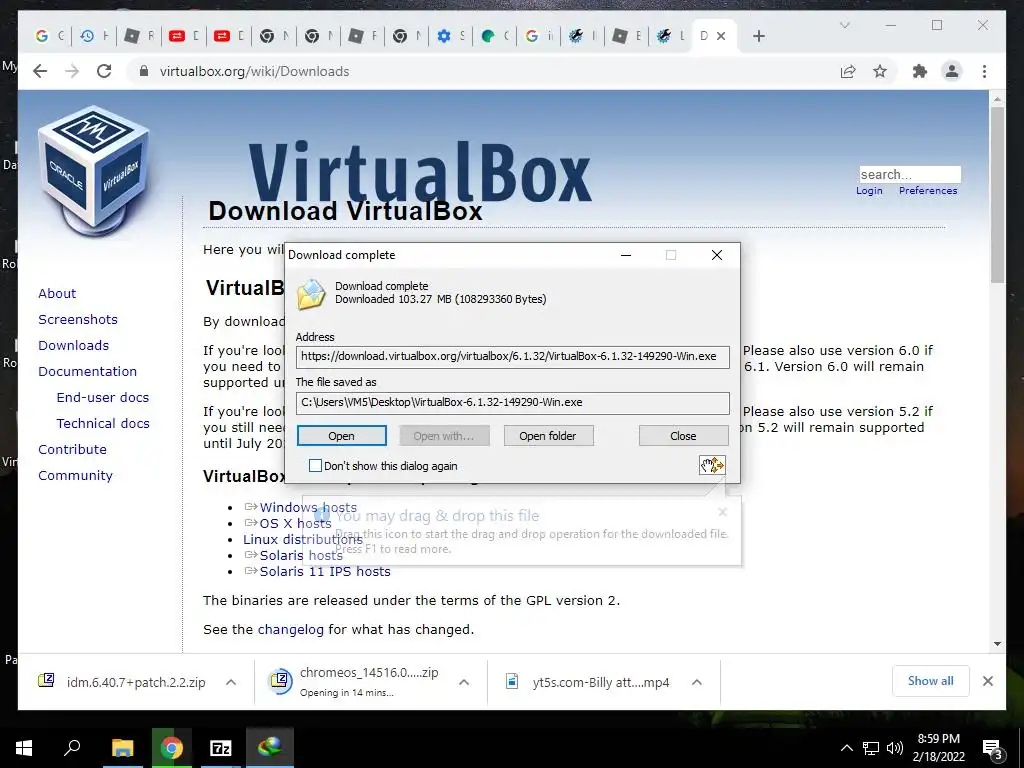Open File Explorer from the taskbar
The image size is (1024, 768).
click(122, 748)
